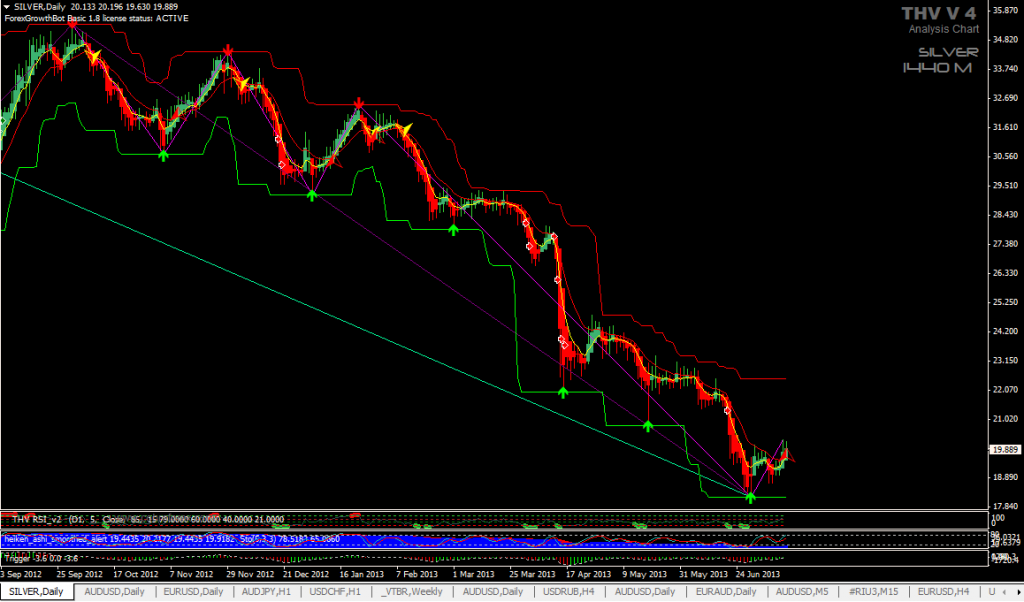
Task: Open the EURAUD,Daily chart tab
Action: coord(726,592)
